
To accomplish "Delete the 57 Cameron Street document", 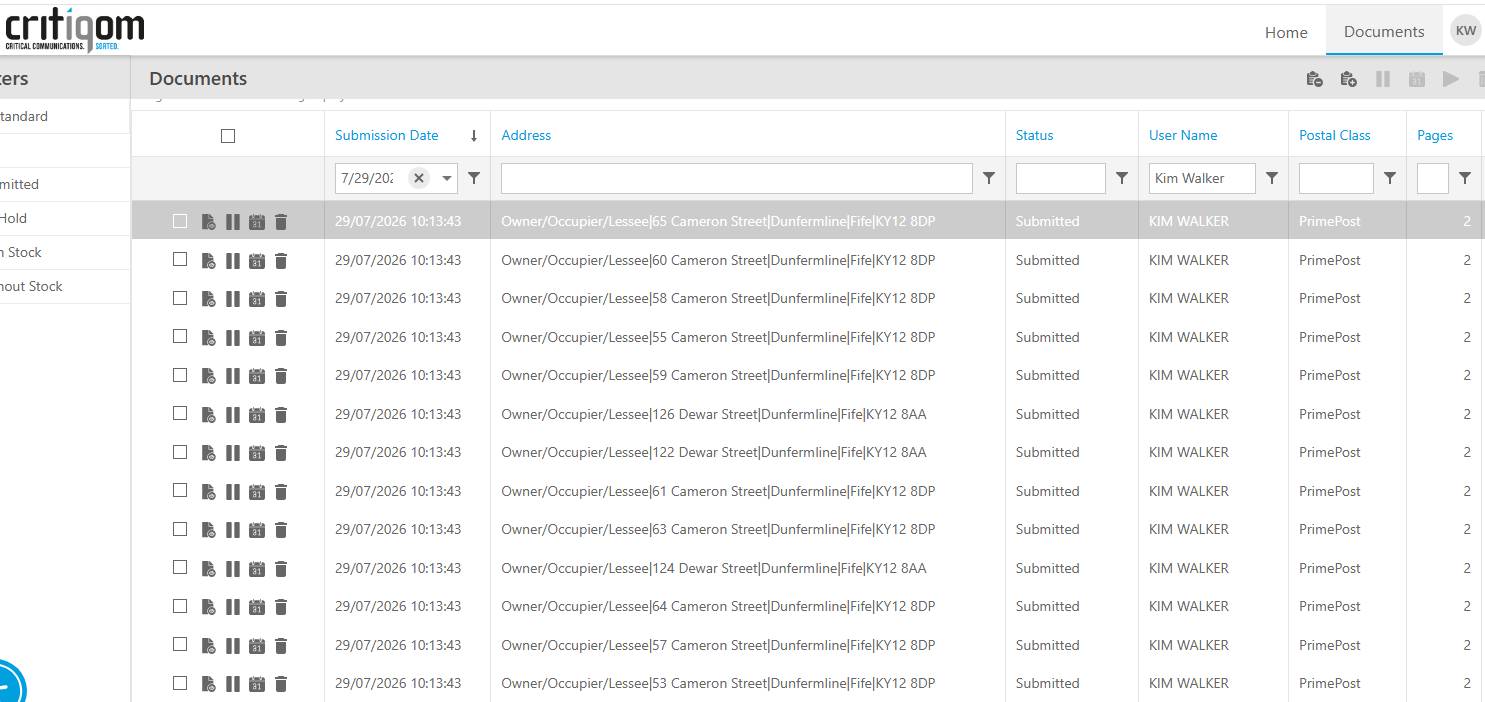I will 281,646.
